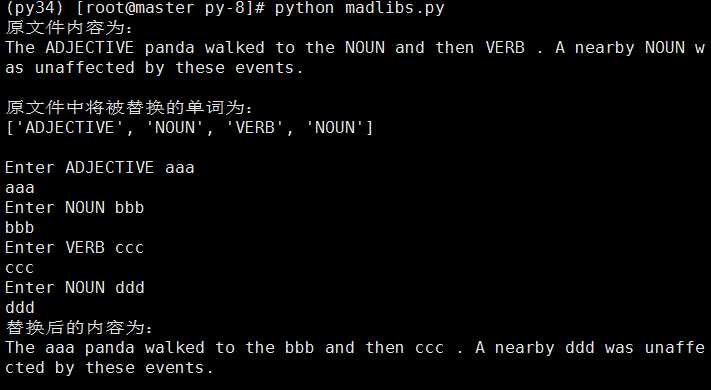The width and height of the screenshot is (711, 390).
Task: Click 'panda' in the original sentence line
Action: click(170, 48)
